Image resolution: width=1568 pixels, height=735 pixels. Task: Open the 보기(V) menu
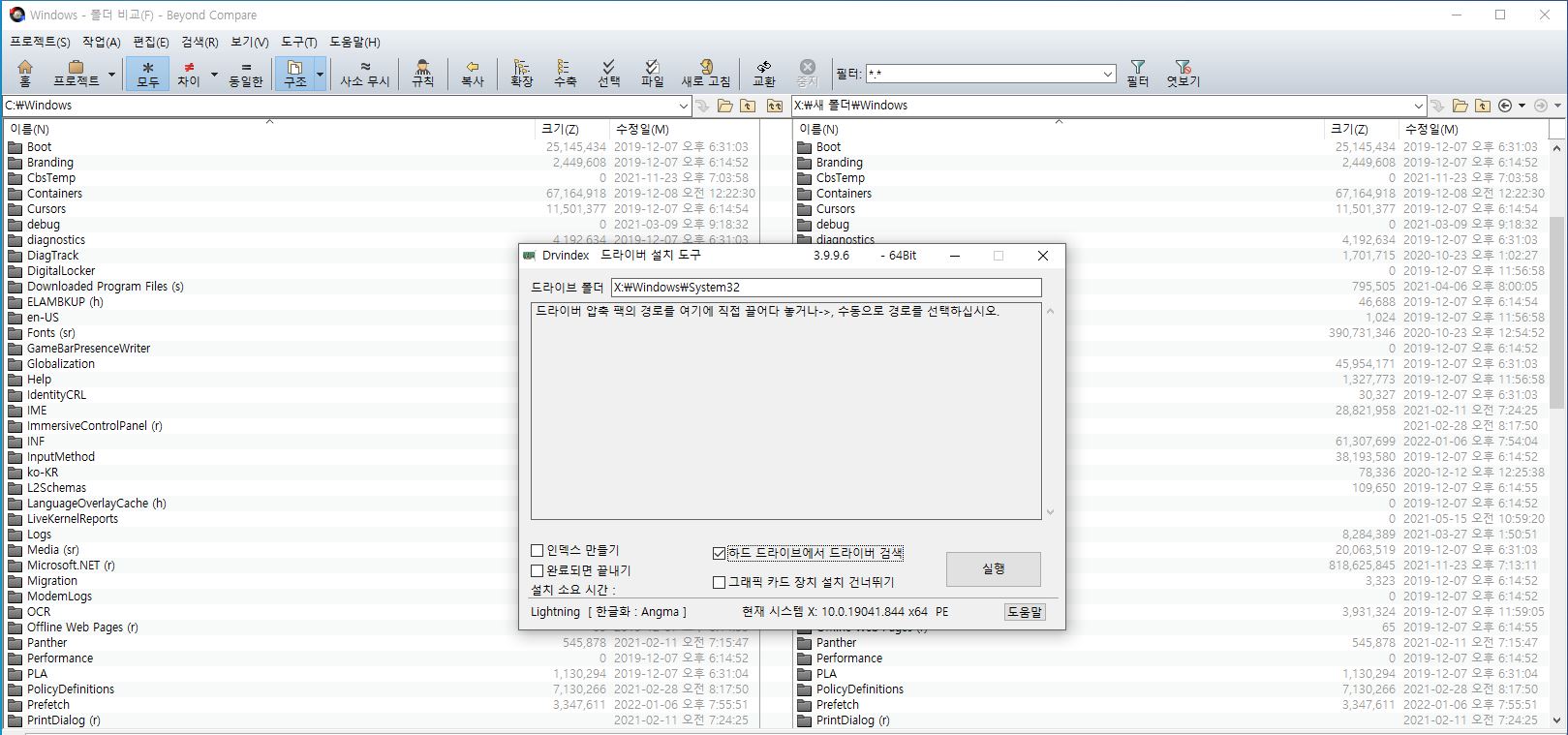pyautogui.click(x=250, y=42)
